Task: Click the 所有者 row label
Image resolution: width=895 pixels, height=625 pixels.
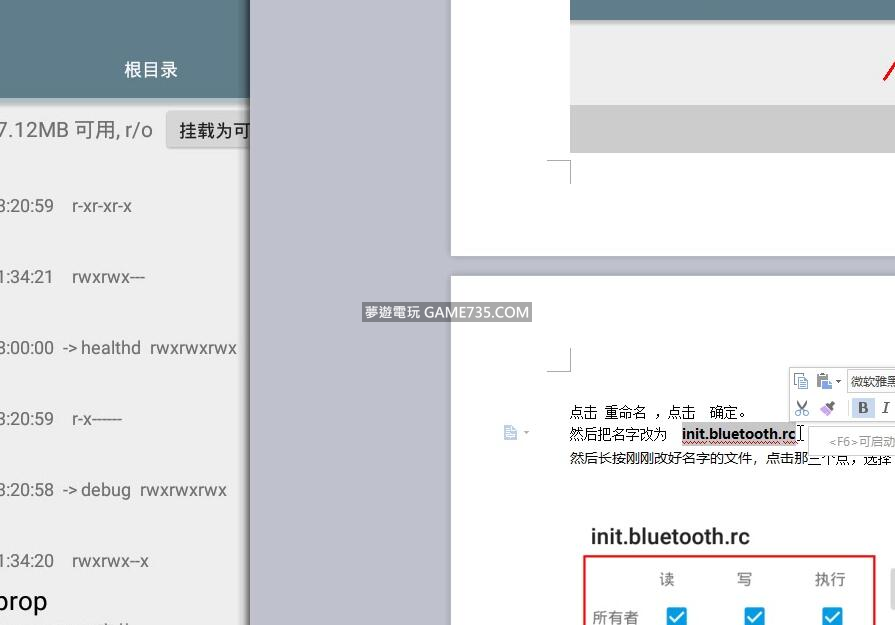Action: point(615,617)
